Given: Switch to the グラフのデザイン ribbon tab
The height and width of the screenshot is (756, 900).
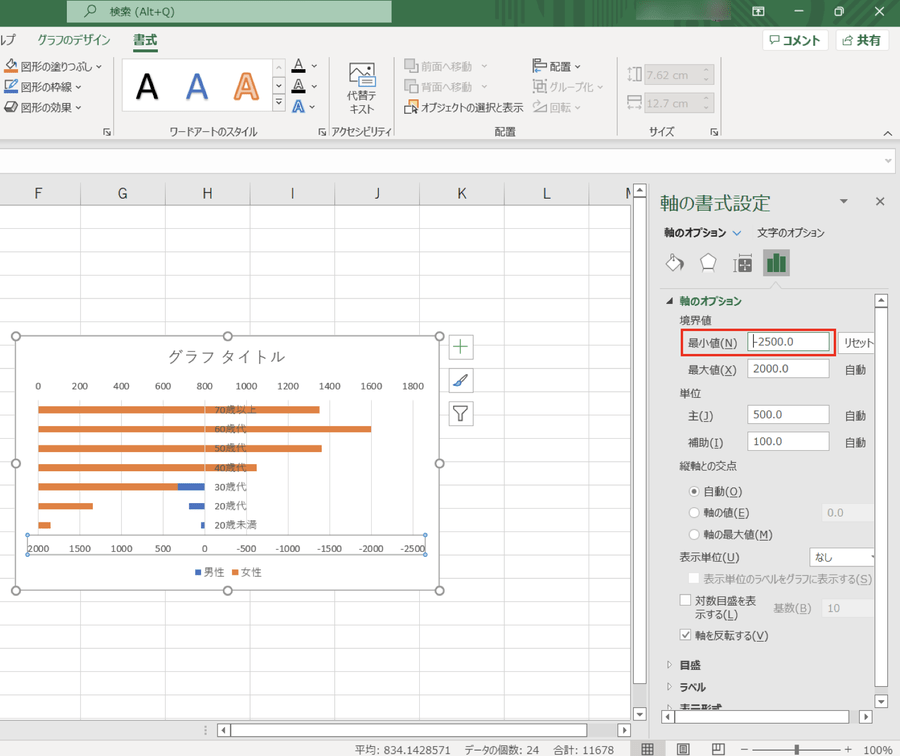Looking at the screenshot, I should (x=75, y=40).
